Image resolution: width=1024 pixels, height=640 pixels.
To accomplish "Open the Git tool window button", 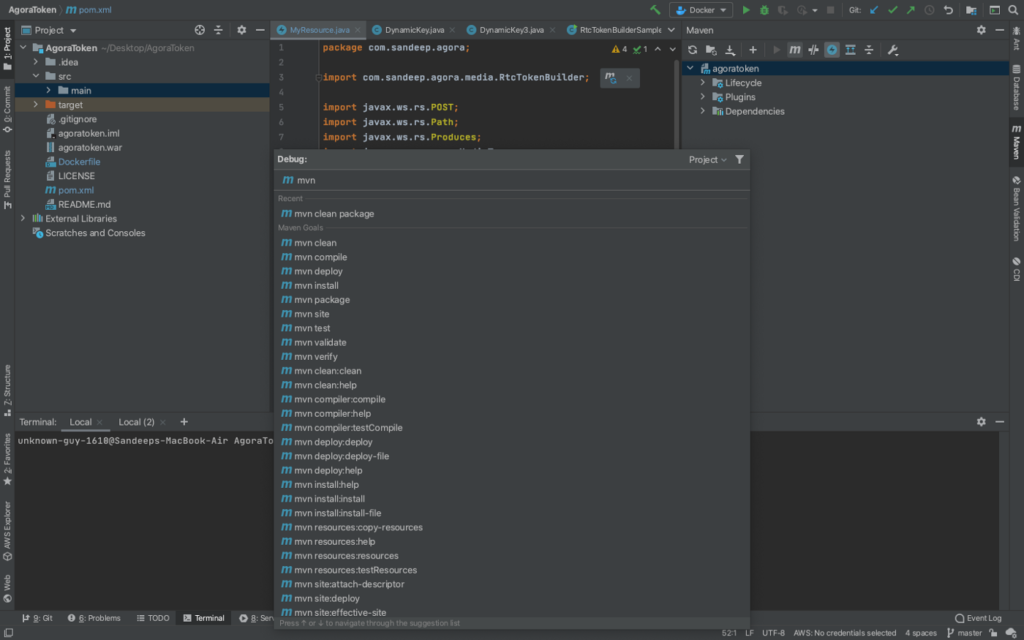I will point(37,618).
